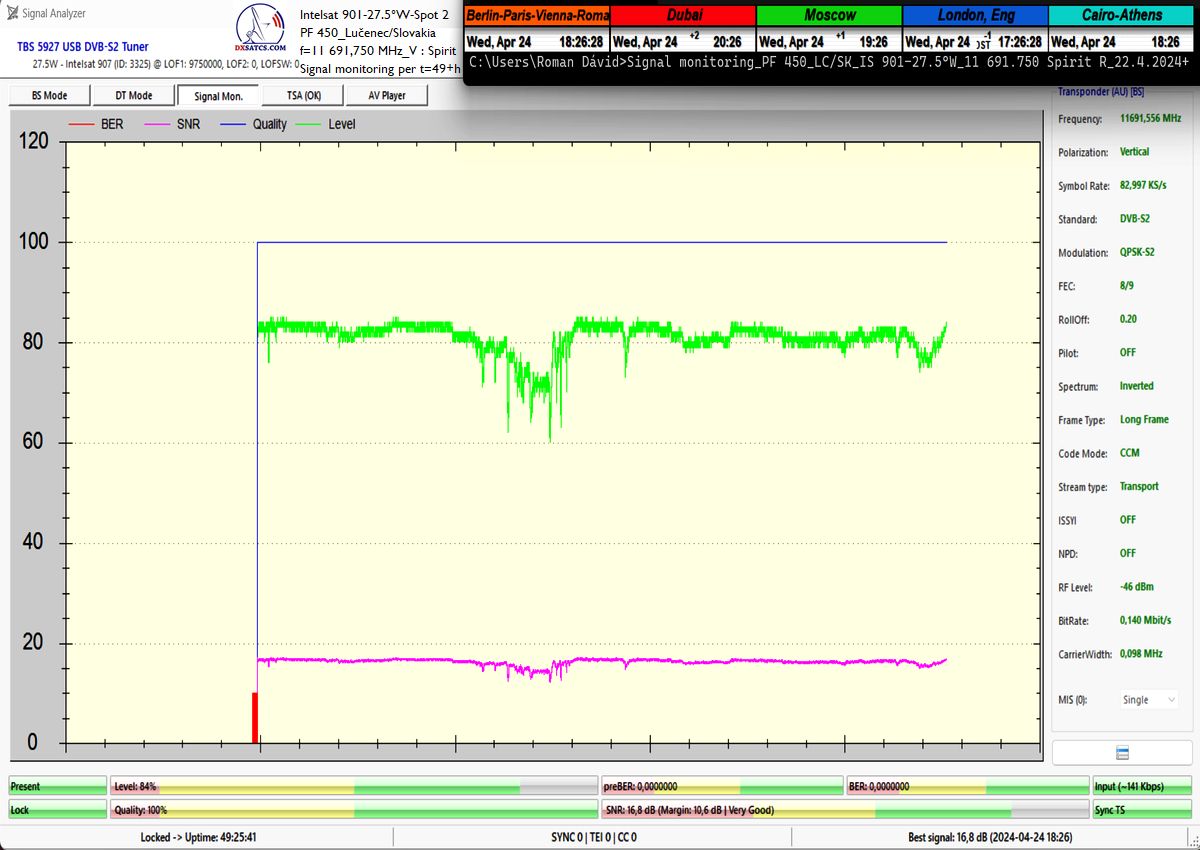Switch to the BS Mode tab

[49, 95]
